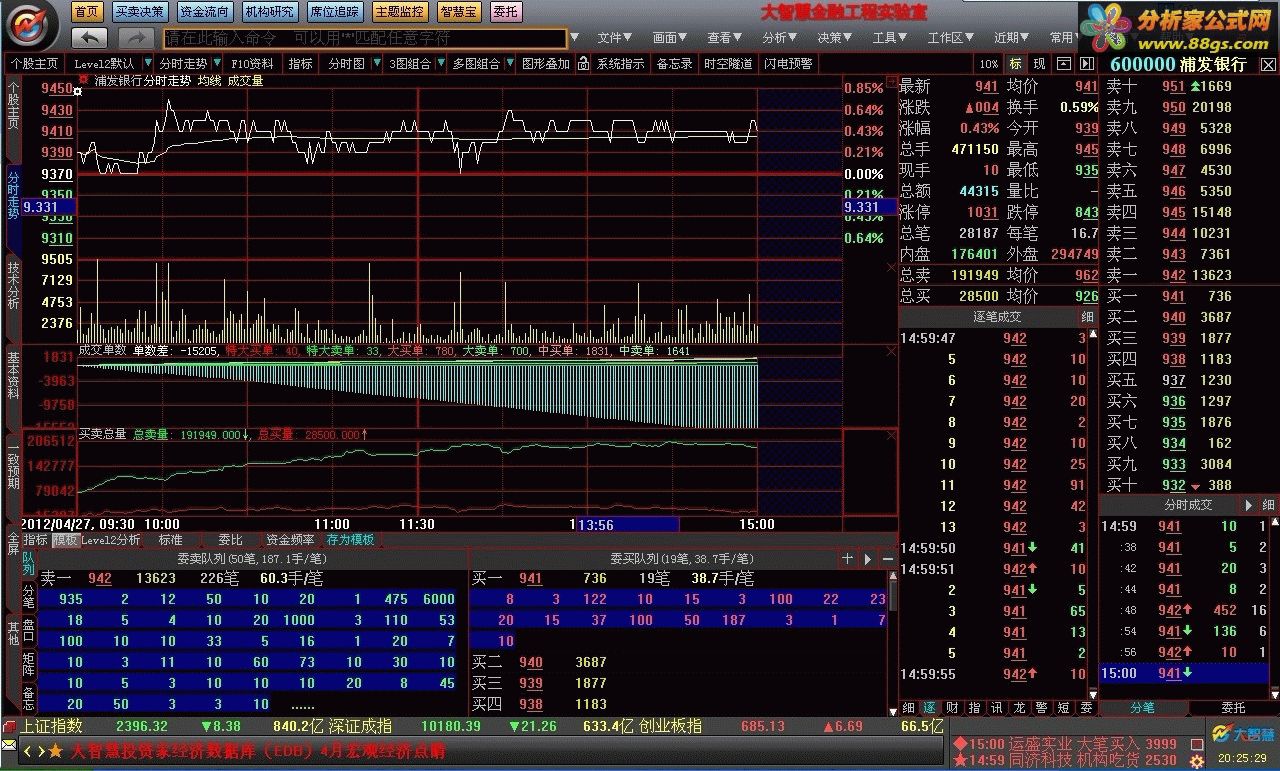
Task: Click the mail envelope icon in status bar
Action: (9, 745)
